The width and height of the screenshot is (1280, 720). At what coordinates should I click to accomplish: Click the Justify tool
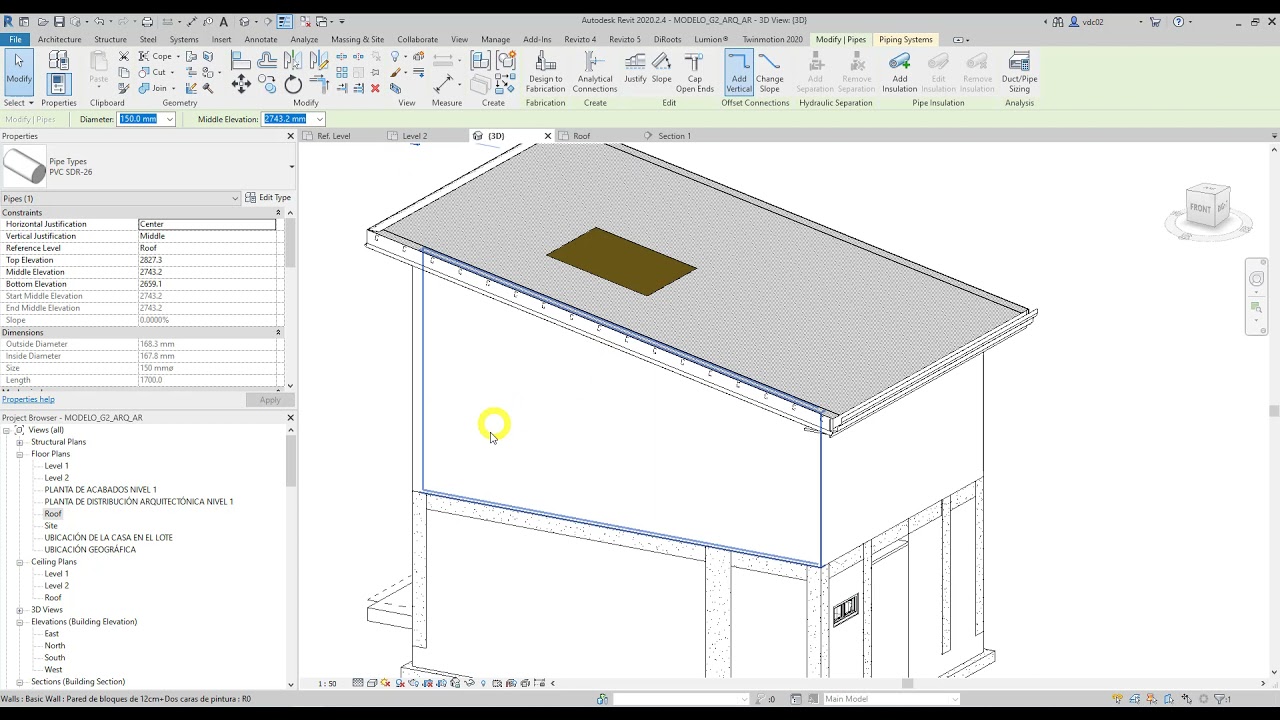[x=635, y=69]
